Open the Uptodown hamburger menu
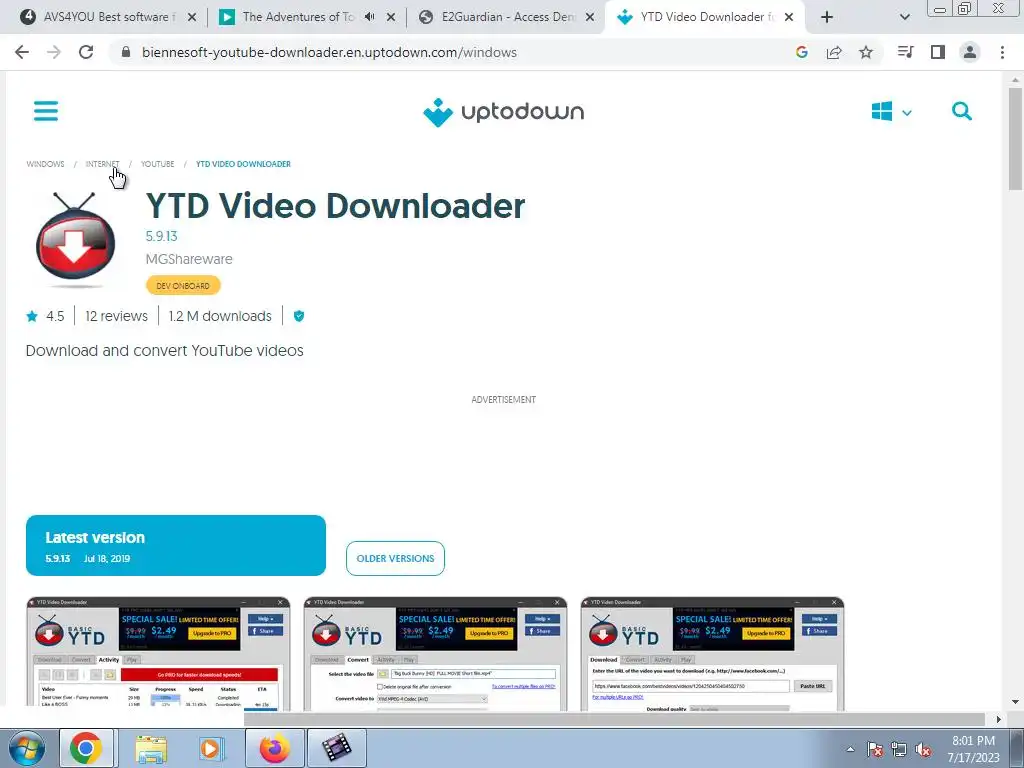1024x768 pixels. (46, 111)
